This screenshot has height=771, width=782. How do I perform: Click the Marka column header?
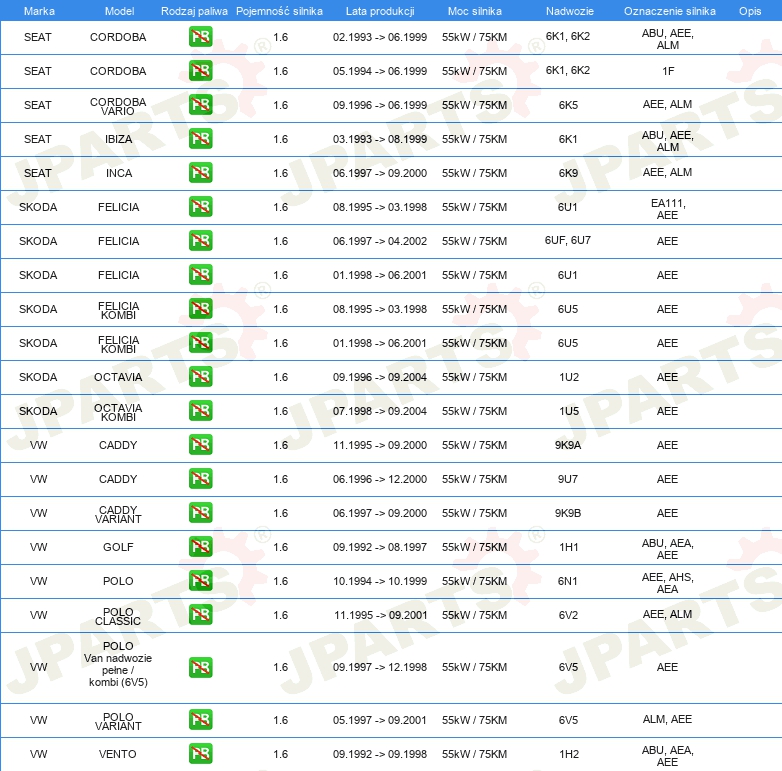[x=39, y=11]
